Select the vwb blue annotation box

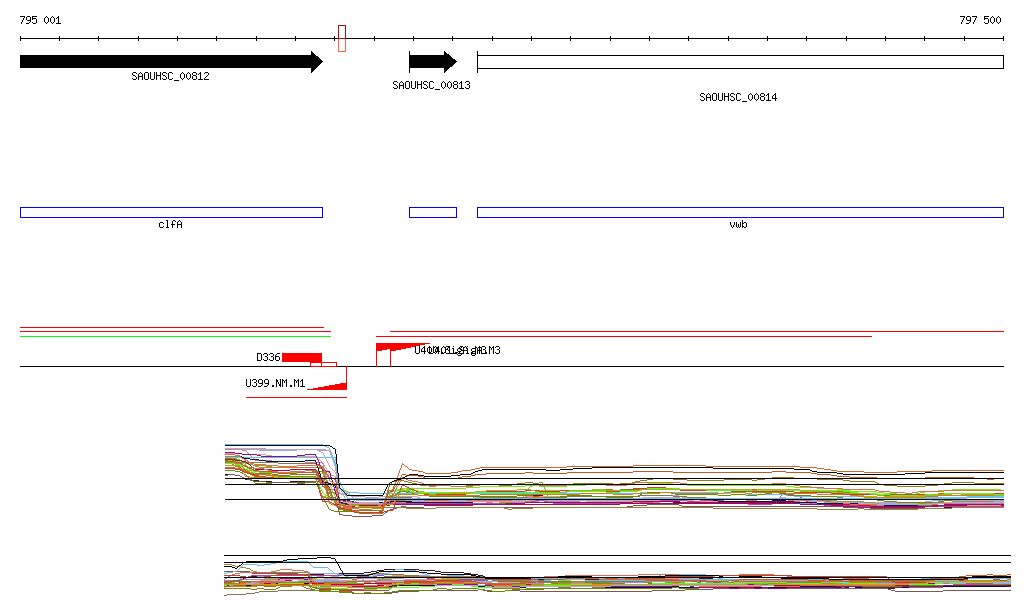click(x=740, y=212)
